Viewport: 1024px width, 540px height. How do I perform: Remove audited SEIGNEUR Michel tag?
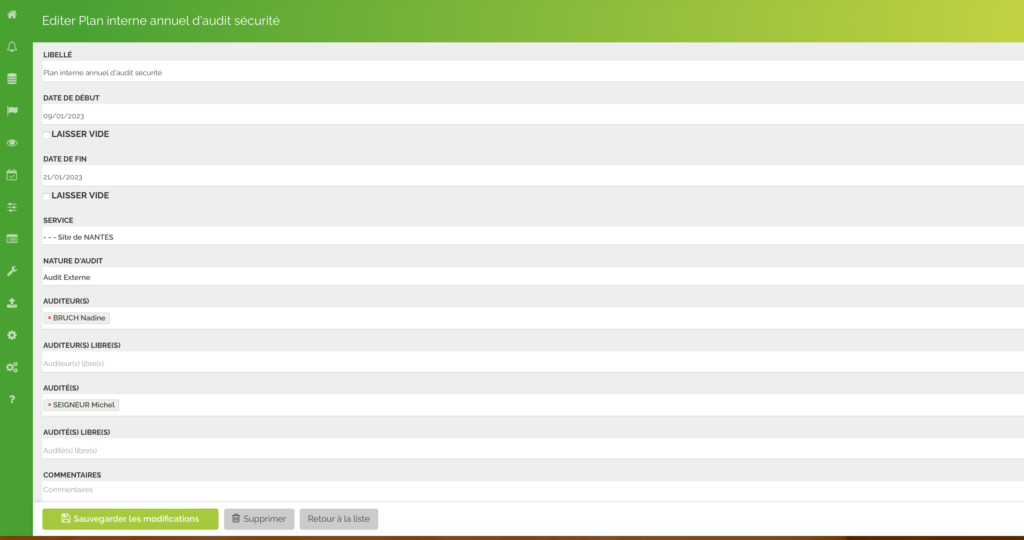[x=49, y=405]
